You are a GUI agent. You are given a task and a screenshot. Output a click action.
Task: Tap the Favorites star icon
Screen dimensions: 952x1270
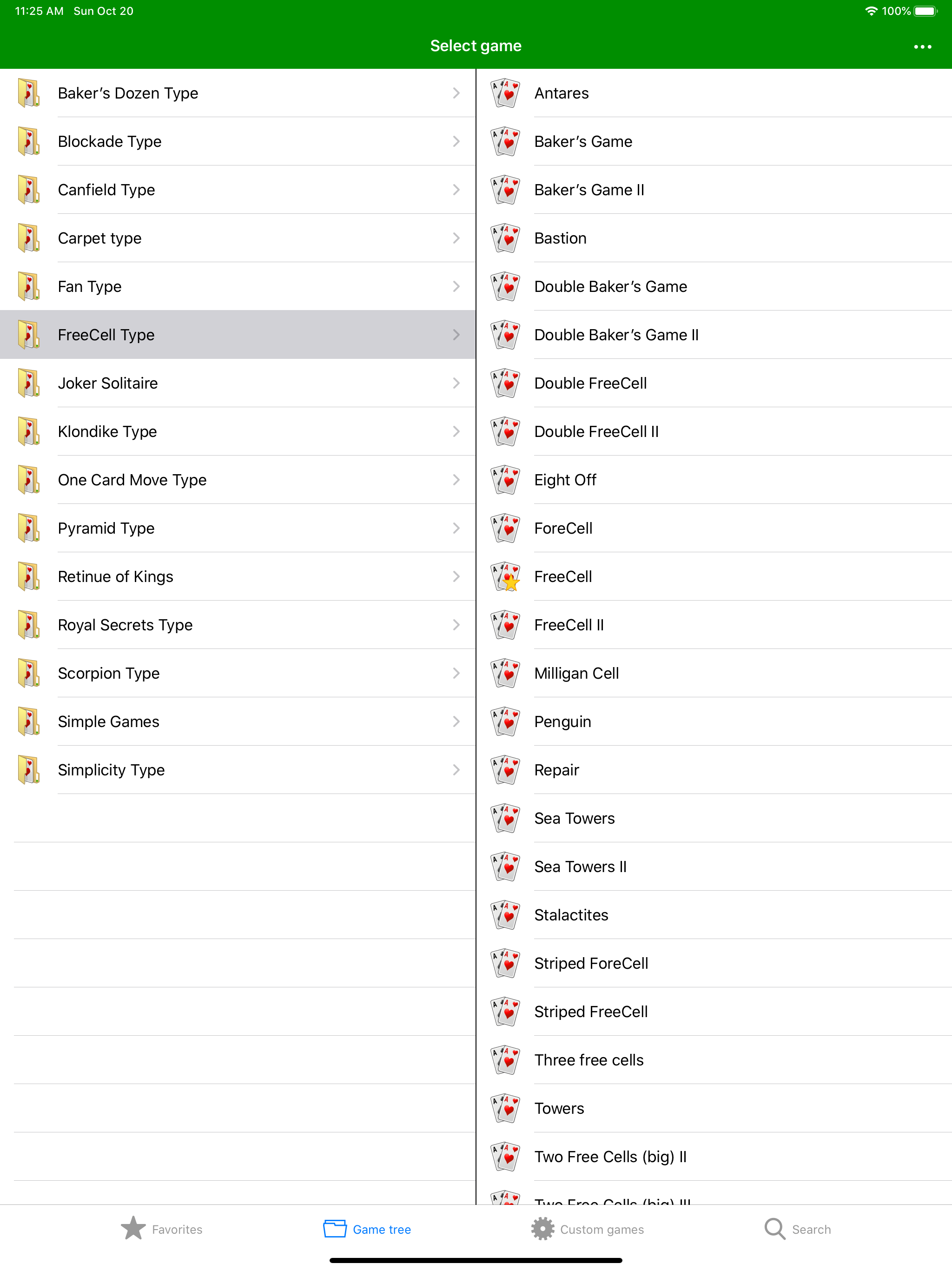click(x=133, y=1229)
